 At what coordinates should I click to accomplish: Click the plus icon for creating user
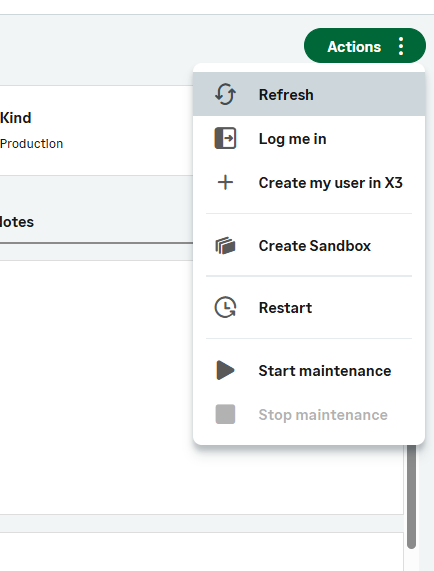(x=225, y=182)
